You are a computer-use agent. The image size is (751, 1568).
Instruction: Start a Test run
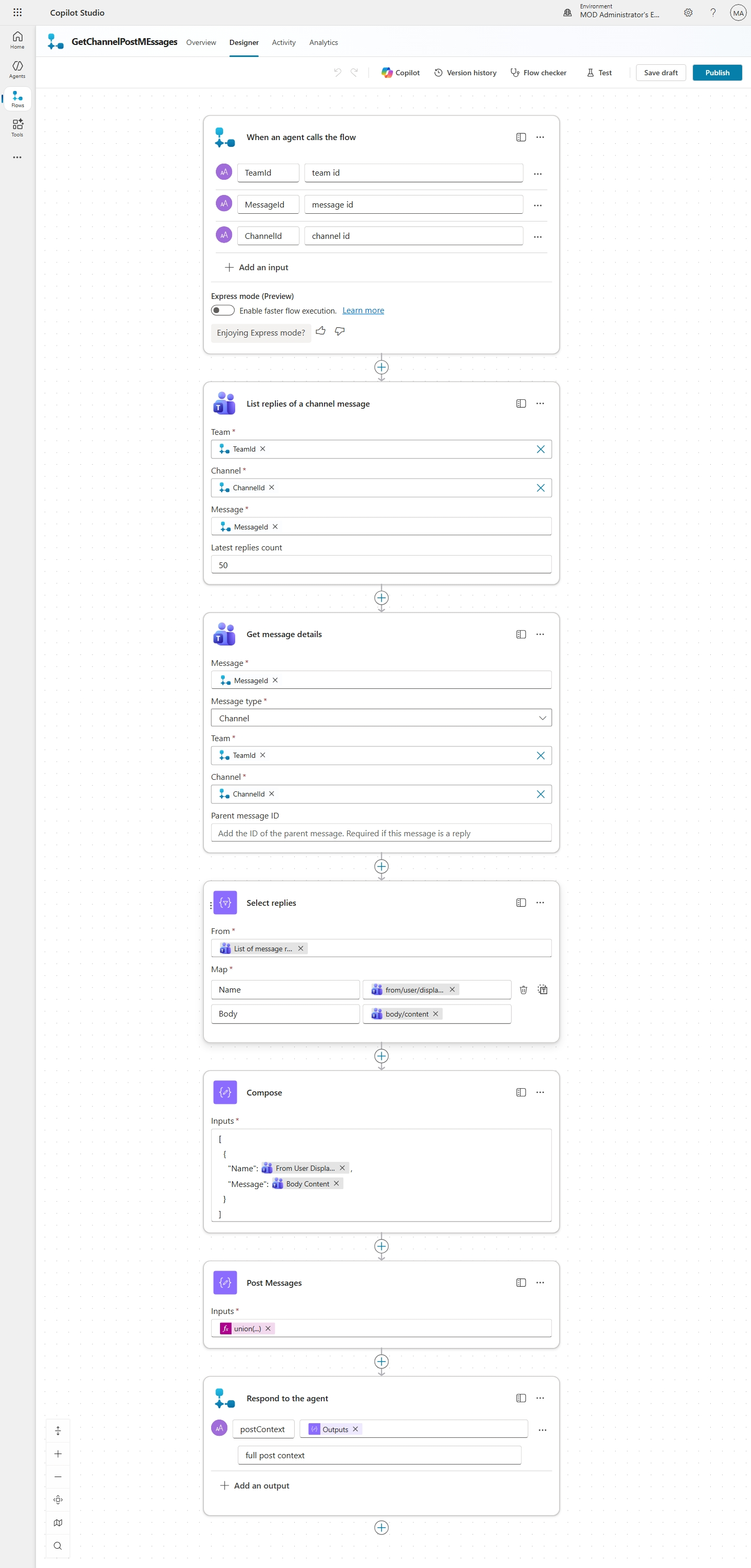[599, 73]
